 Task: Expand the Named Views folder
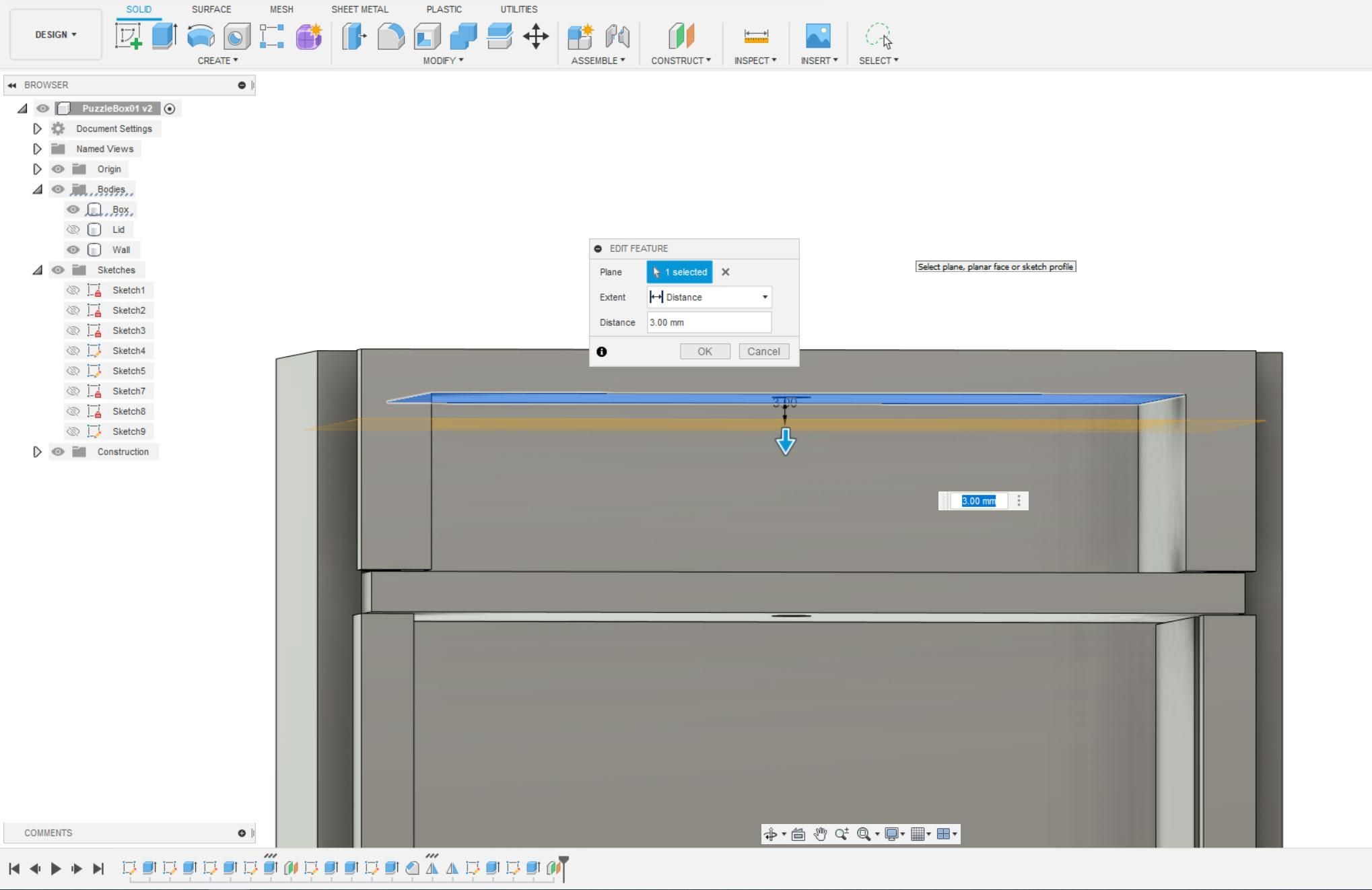tap(38, 149)
